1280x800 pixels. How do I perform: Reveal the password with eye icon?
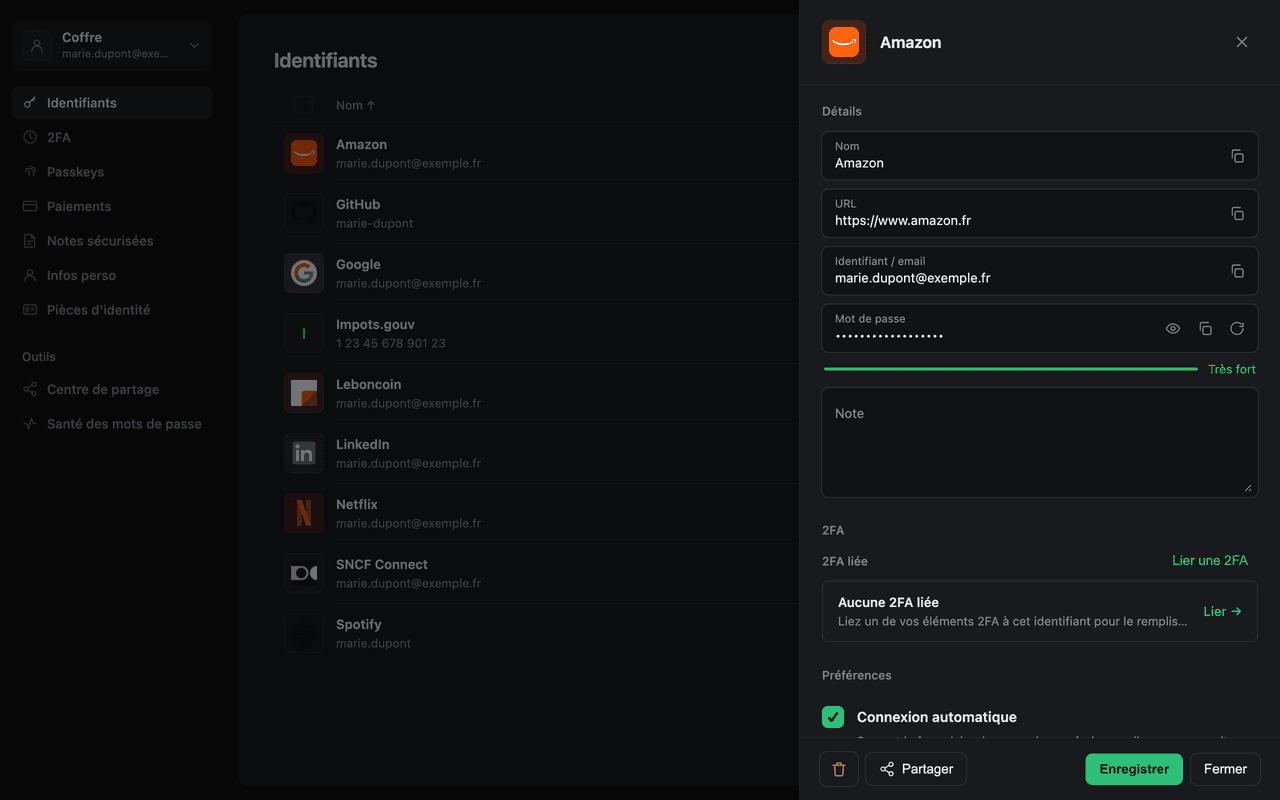click(1173, 329)
